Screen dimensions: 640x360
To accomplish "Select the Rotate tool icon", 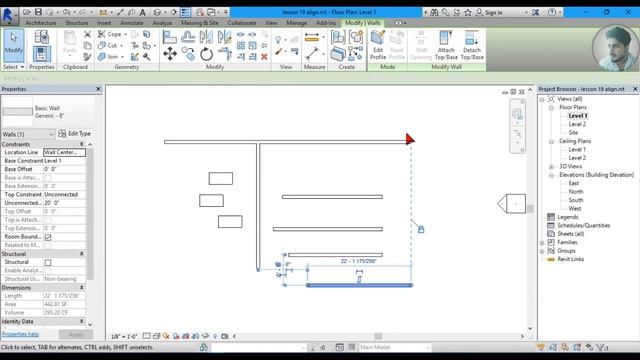I will 207,53.
